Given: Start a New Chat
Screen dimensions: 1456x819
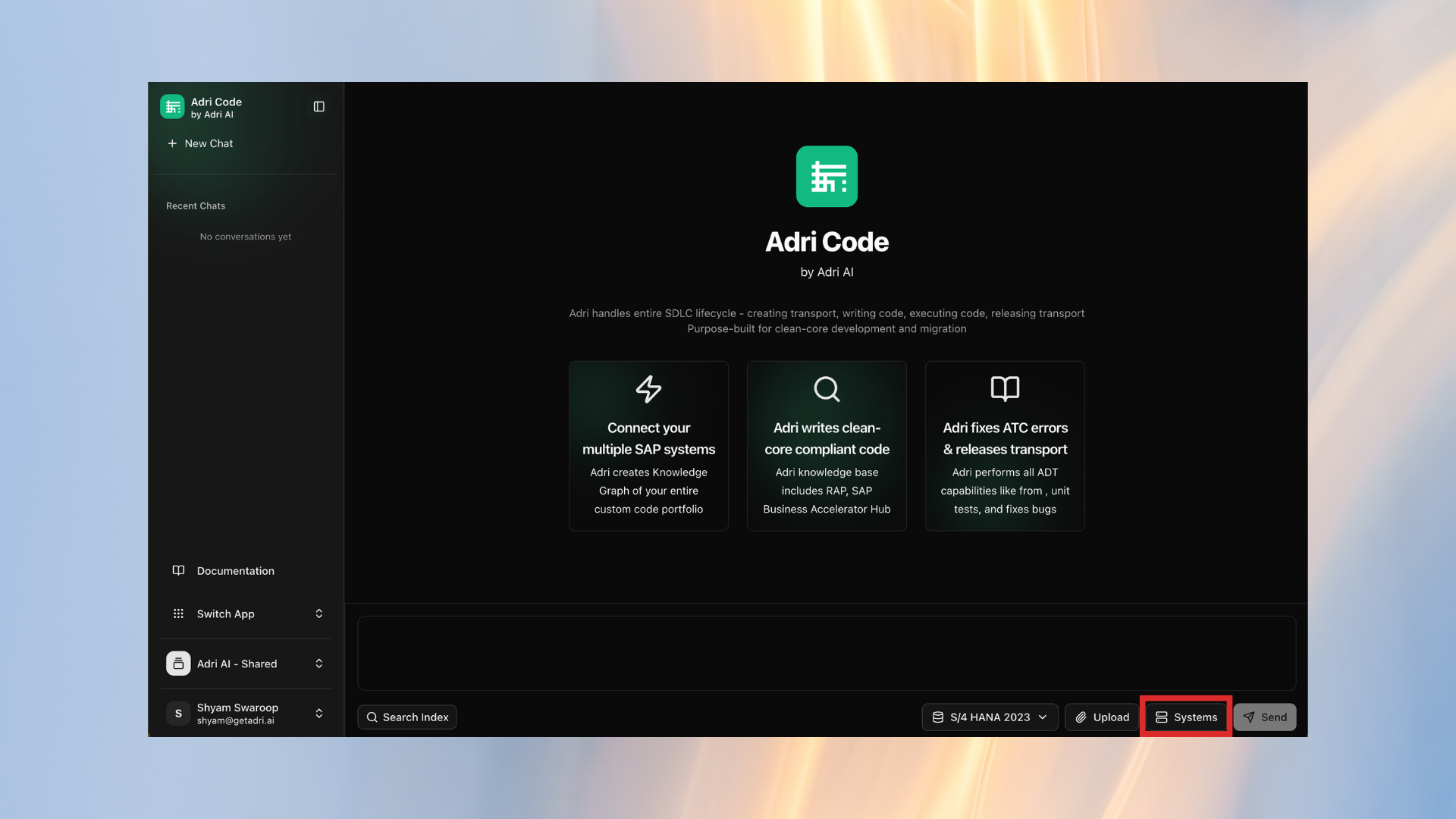Looking at the screenshot, I should coord(199,143).
